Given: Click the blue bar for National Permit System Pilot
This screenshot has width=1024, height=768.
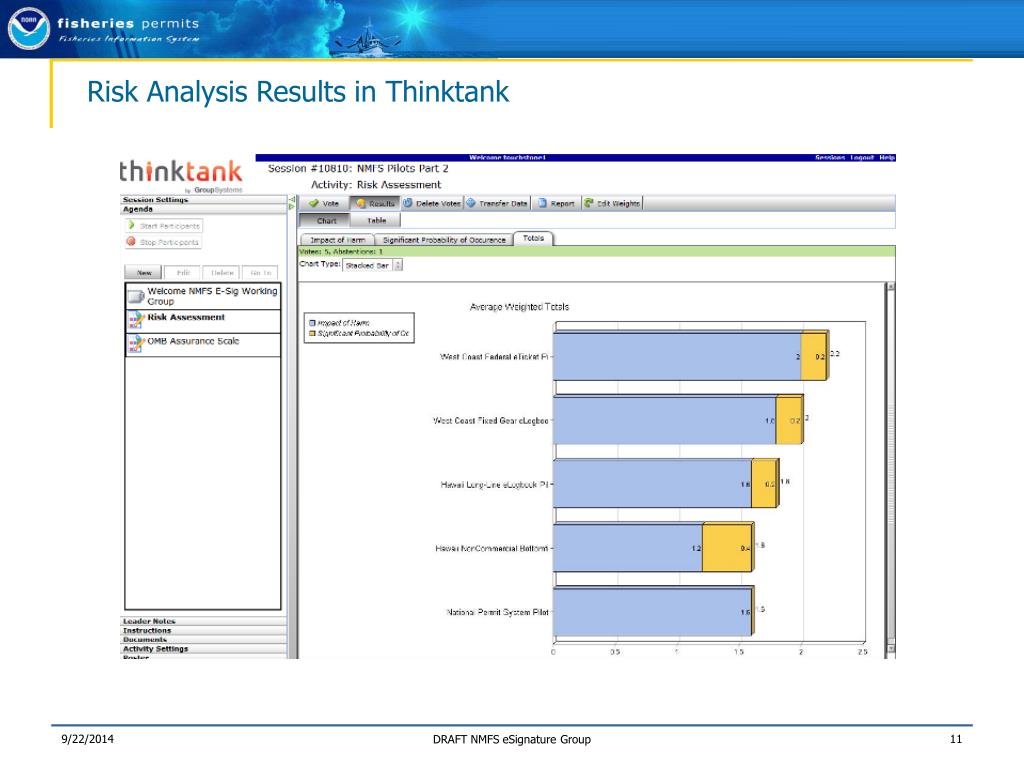Looking at the screenshot, I should (x=652, y=612).
